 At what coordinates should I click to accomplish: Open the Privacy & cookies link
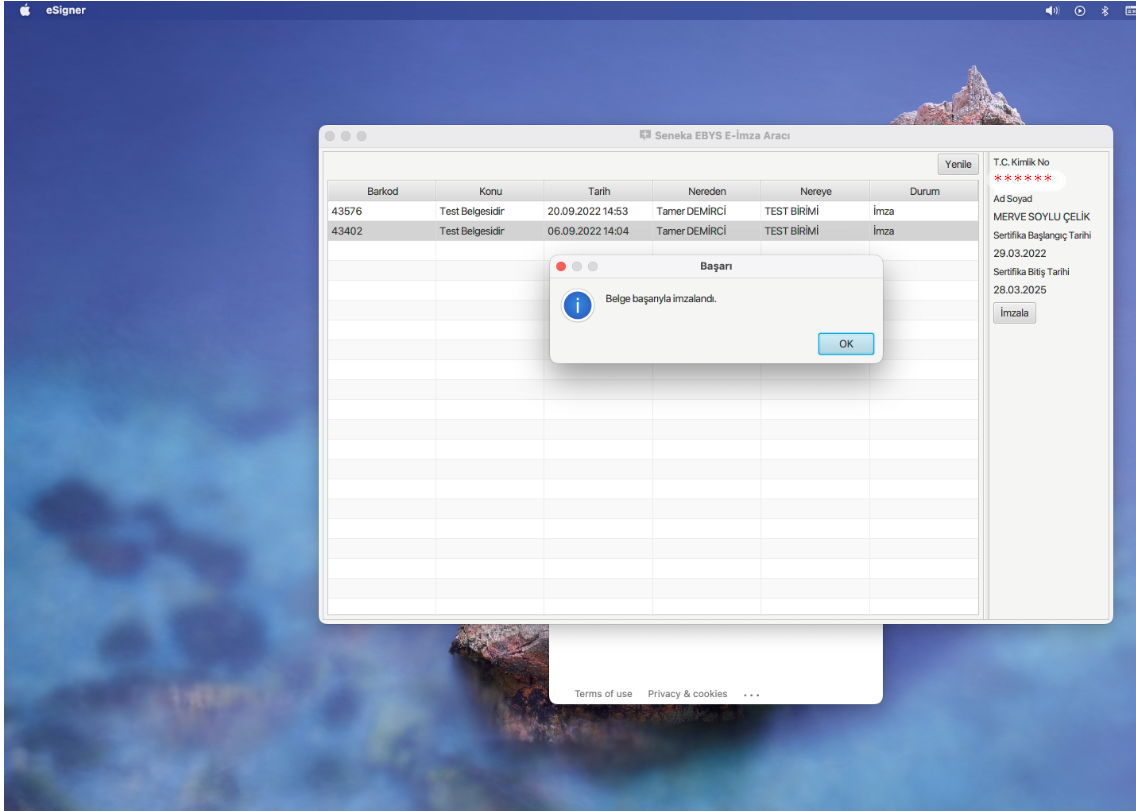pyautogui.click(x=687, y=694)
